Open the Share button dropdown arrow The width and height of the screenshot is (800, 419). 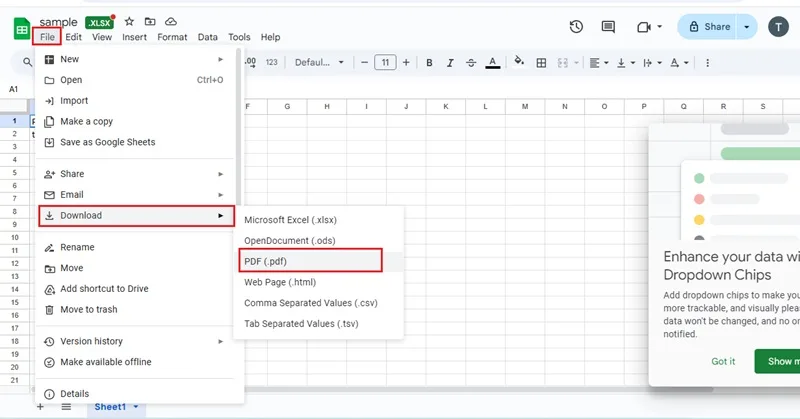coord(746,27)
